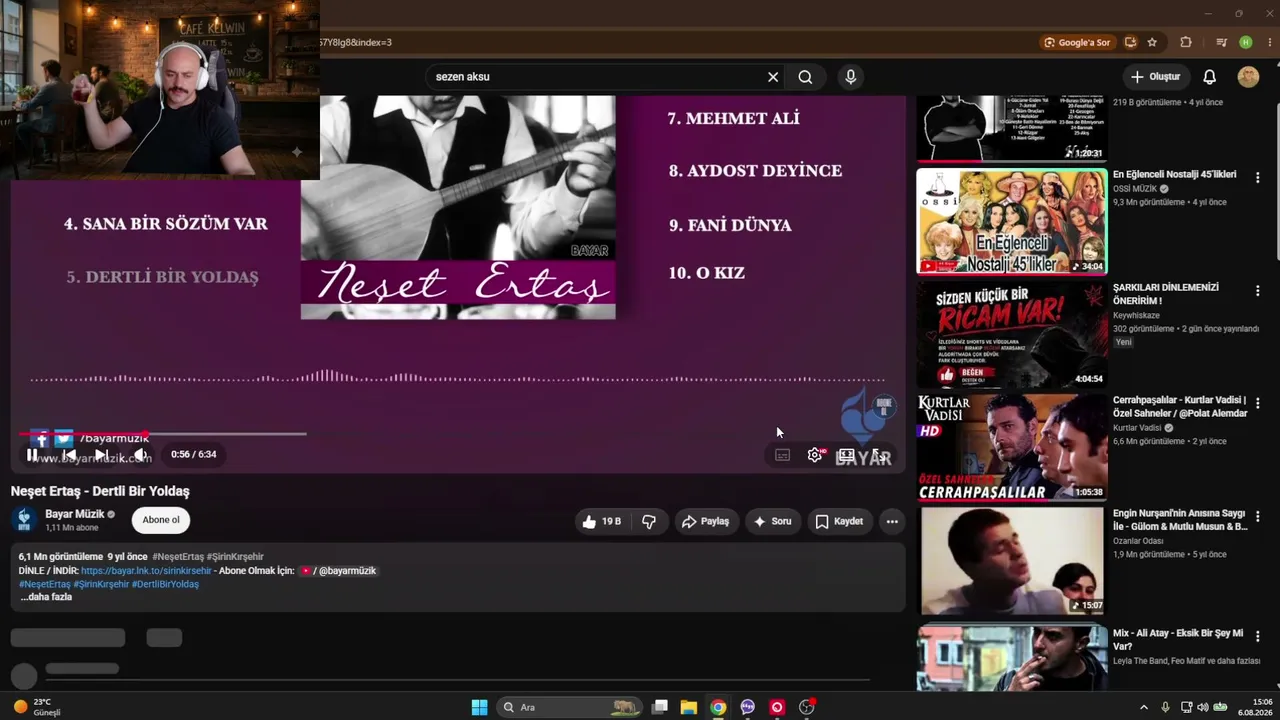
Task: Enter fullscreen in the video player
Action: (878, 455)
